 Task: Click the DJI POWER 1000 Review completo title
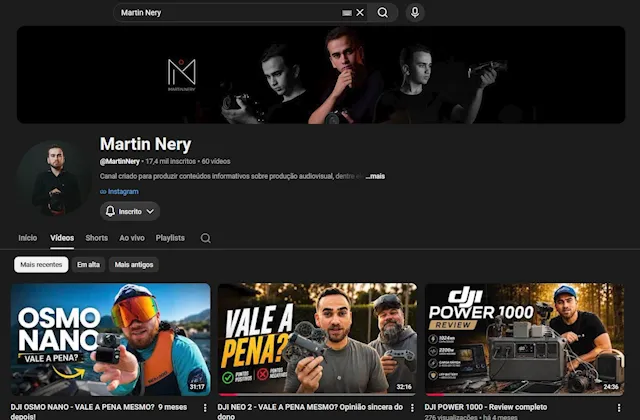(486, 407)
